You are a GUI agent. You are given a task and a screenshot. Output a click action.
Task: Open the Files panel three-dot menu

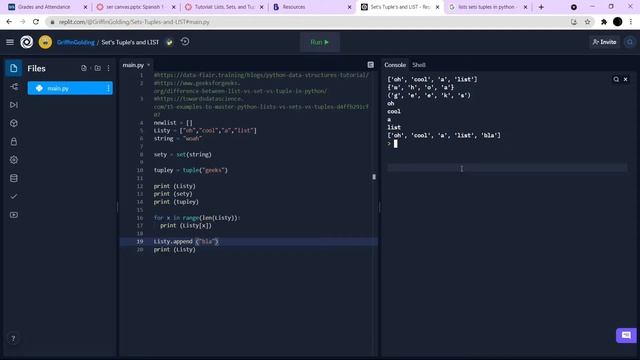109,68
